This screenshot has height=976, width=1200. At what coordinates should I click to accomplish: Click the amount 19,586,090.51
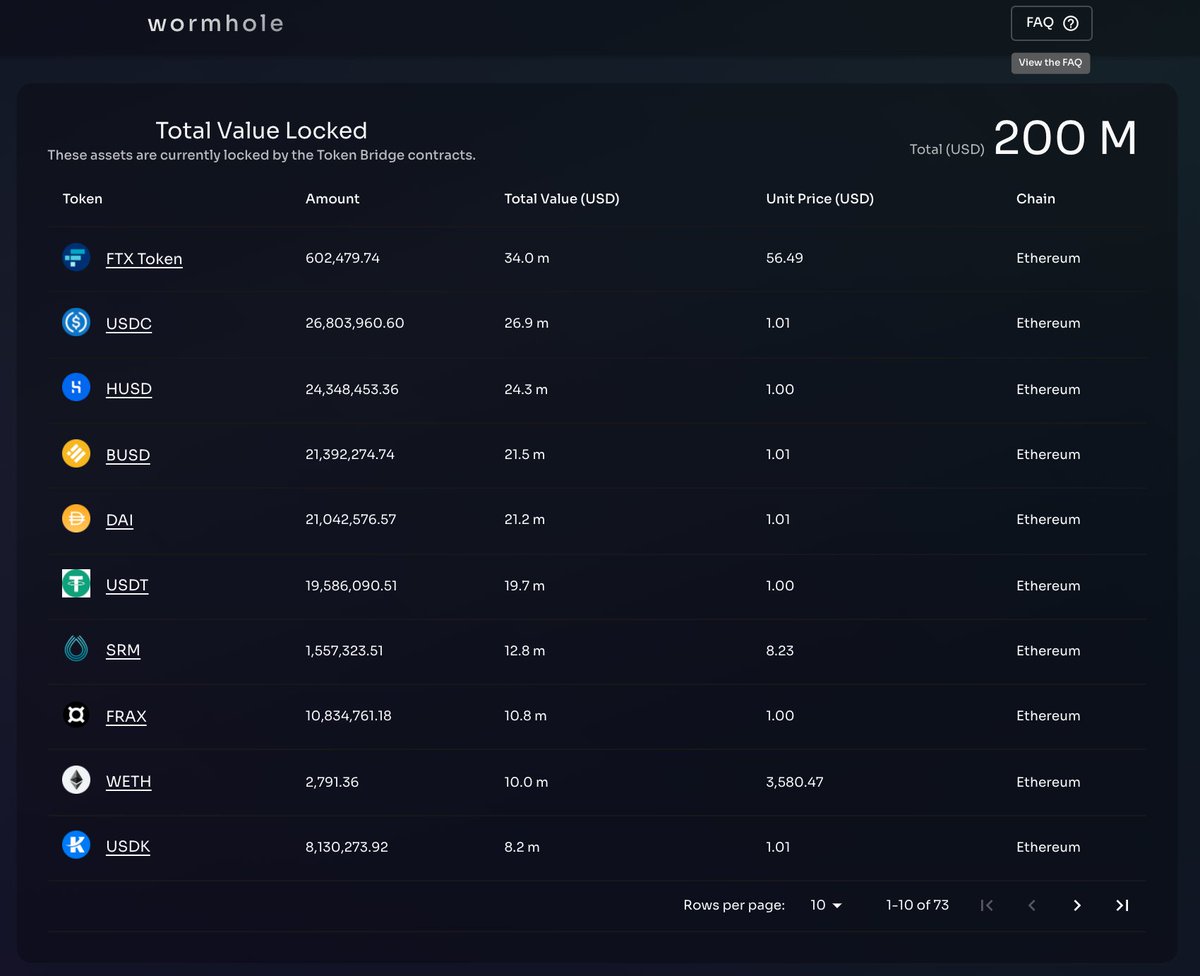pyautogui.click(x=351, y=585)
